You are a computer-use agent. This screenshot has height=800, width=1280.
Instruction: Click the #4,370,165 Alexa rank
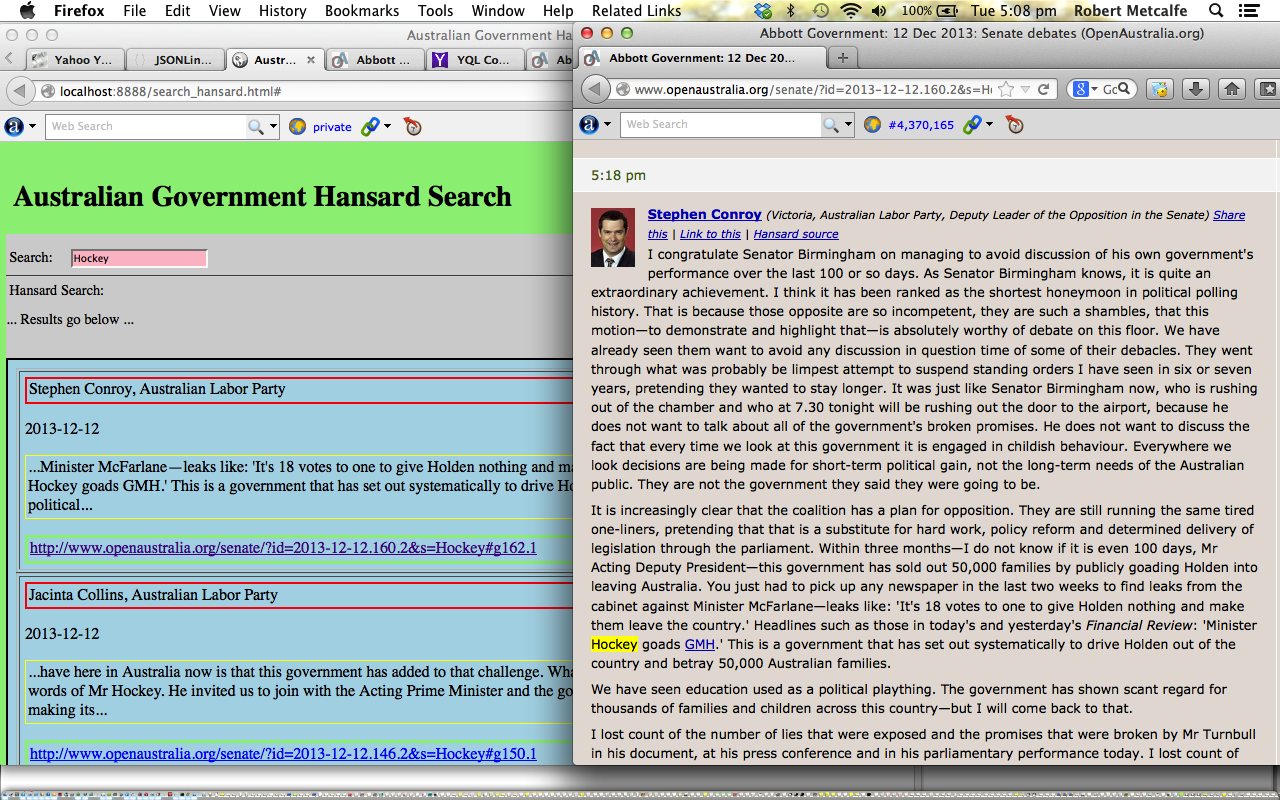point(921,125)
